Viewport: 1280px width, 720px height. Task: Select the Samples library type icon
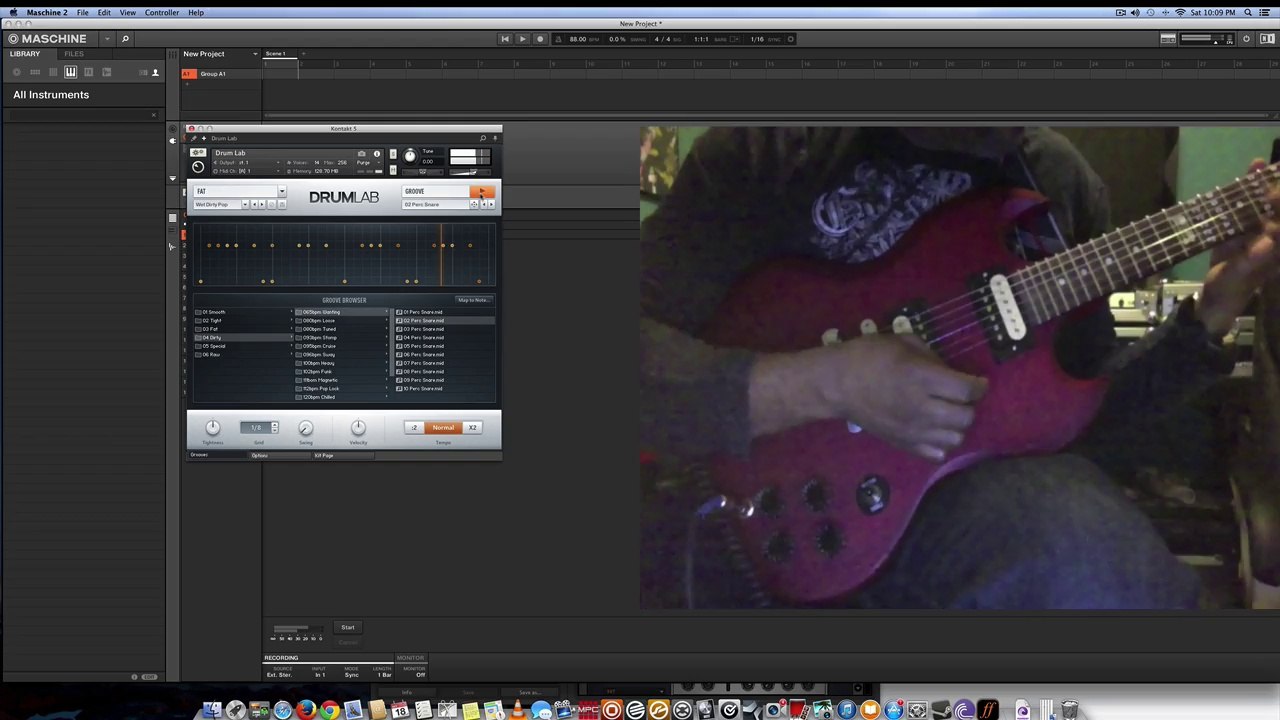tap(106, 72)
